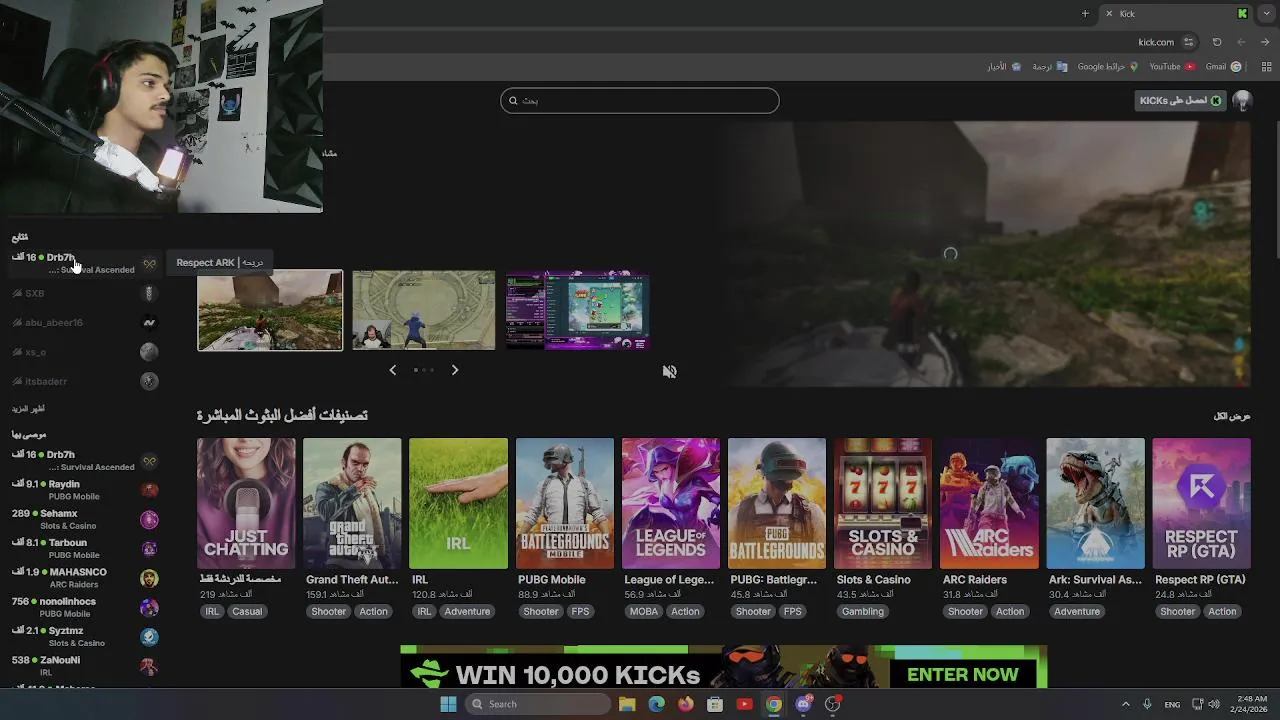
Task: Open offline channel xs_o
Action: [84, 352]
